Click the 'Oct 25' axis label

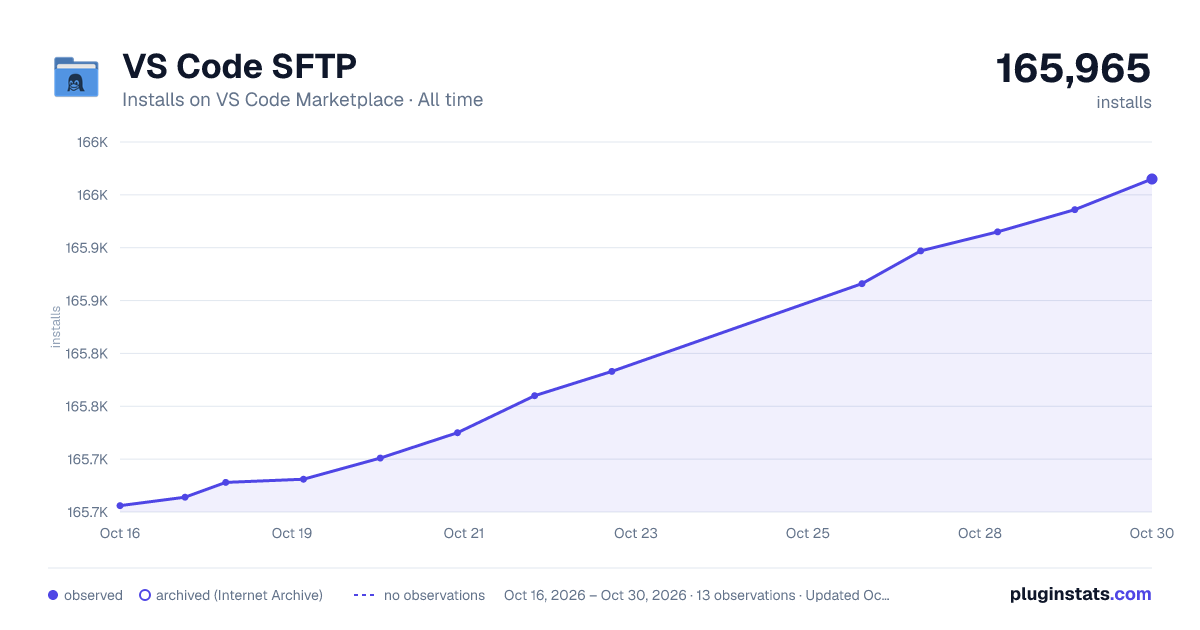pyautogui.click(x=808, y=533)
